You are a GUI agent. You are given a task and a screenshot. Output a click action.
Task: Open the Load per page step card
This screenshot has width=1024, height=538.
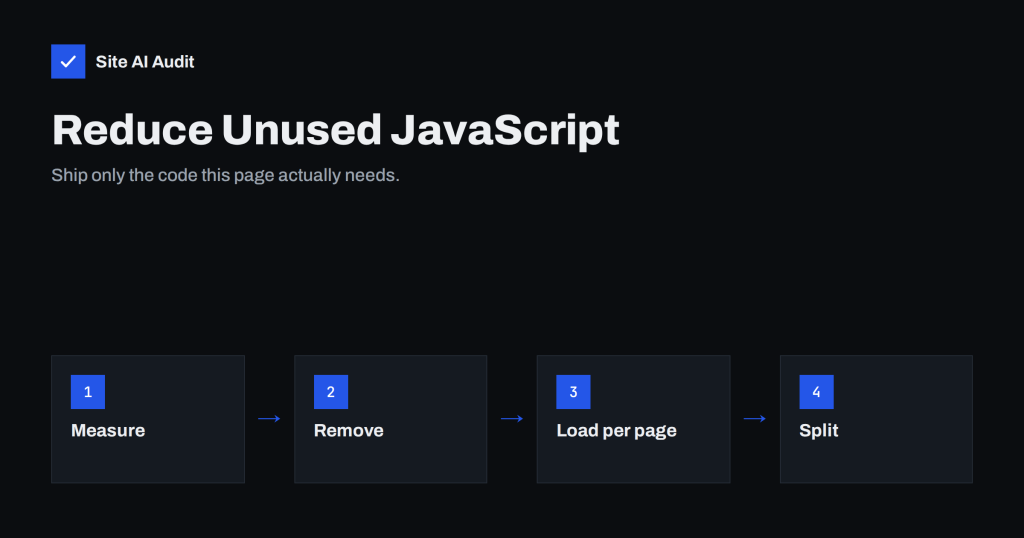tap(633, 419)
